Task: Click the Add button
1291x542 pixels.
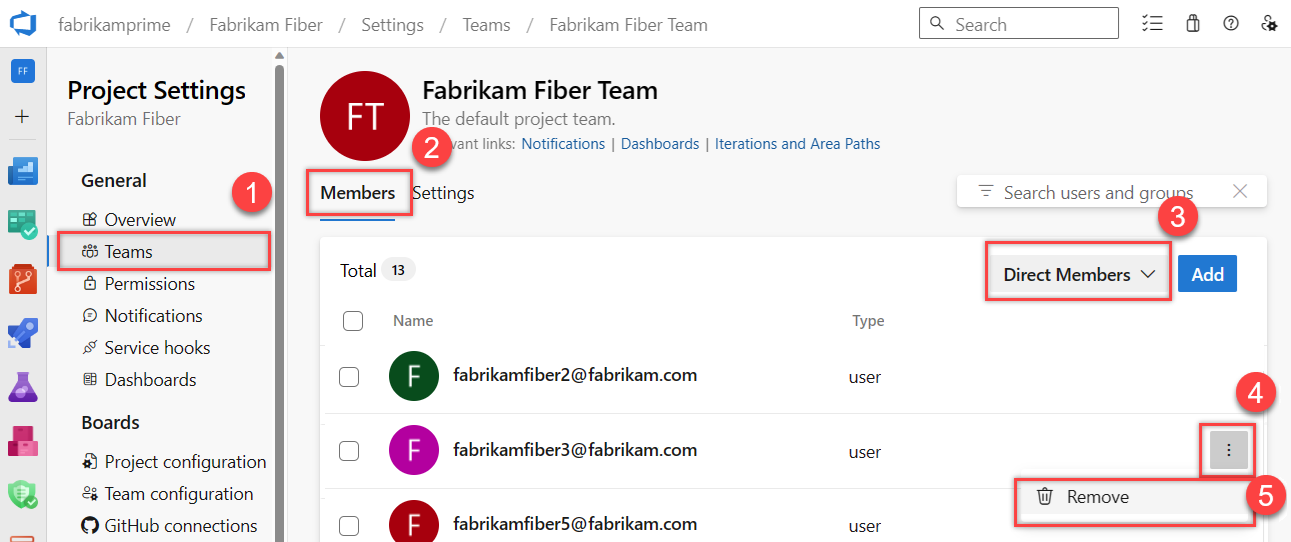Action: 1207,274
